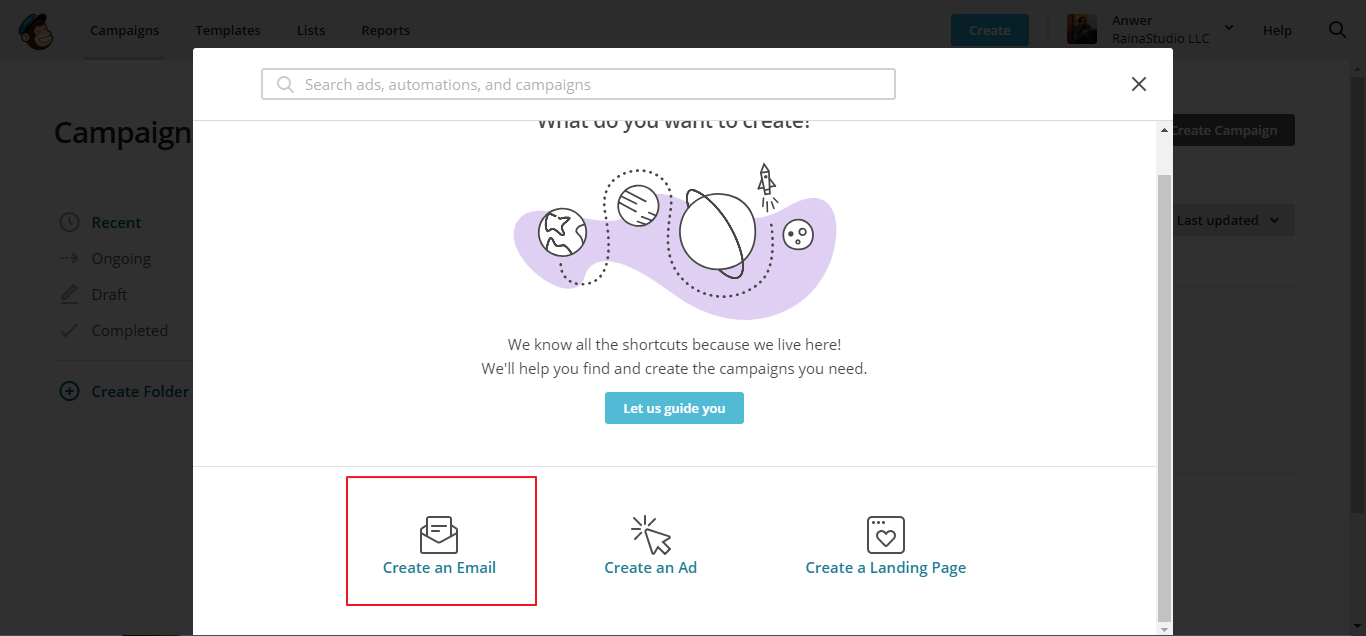
Task: Click the Create Folder plus icon
Action: tap(69, 391)
